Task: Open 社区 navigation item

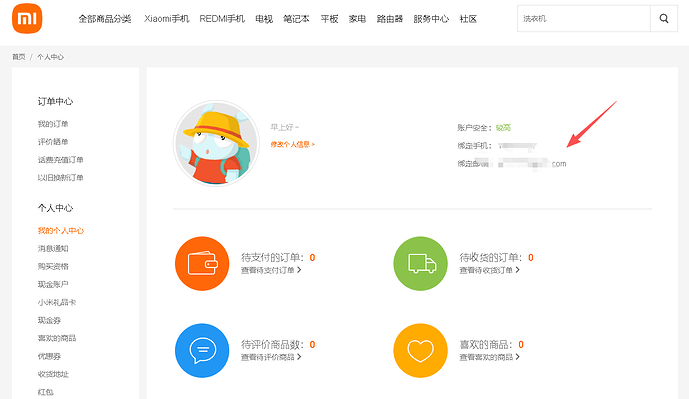Action: click(x=468, y=19)
